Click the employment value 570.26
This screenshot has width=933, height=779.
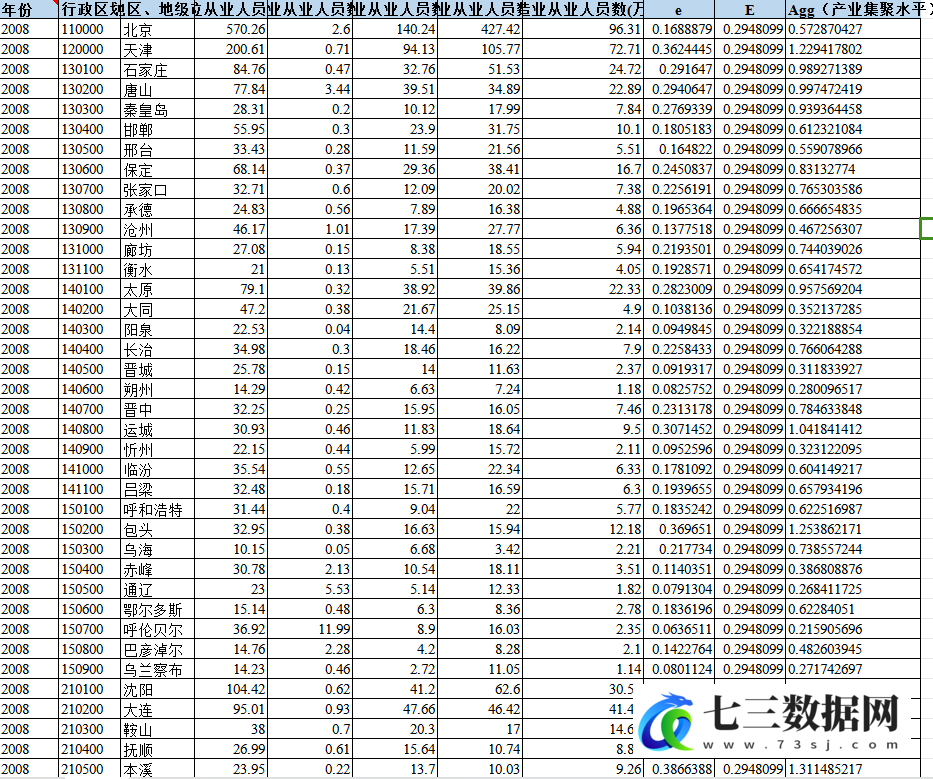(x=230, y=29)
